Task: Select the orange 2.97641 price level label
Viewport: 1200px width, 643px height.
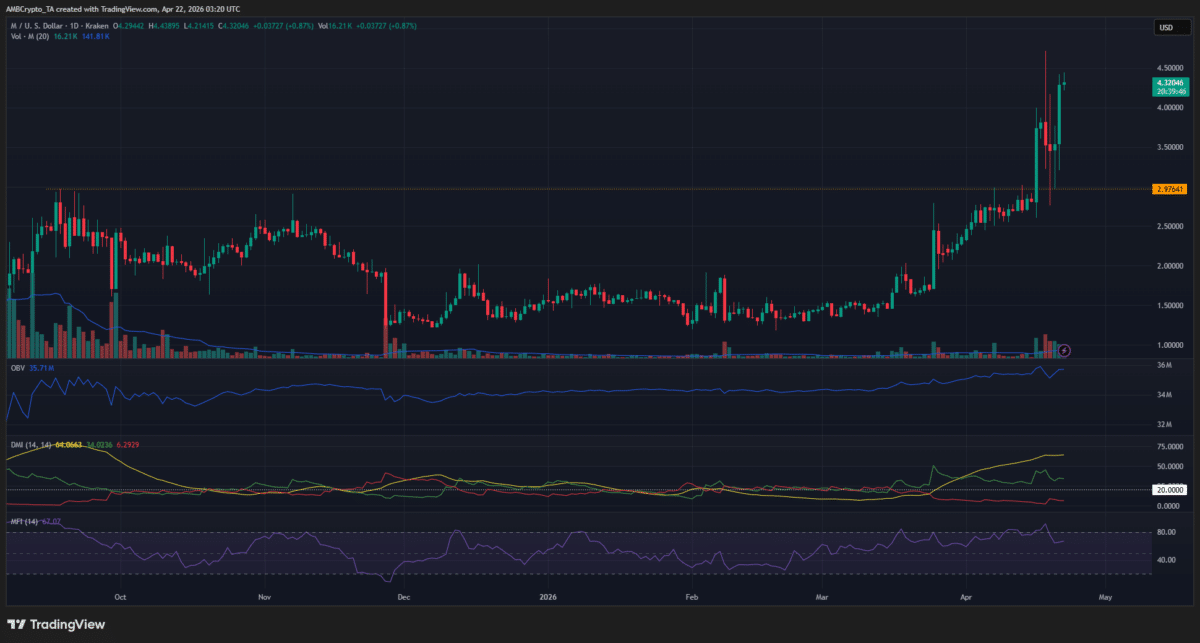Action: pyautogui.click(x=1169, y=188)
